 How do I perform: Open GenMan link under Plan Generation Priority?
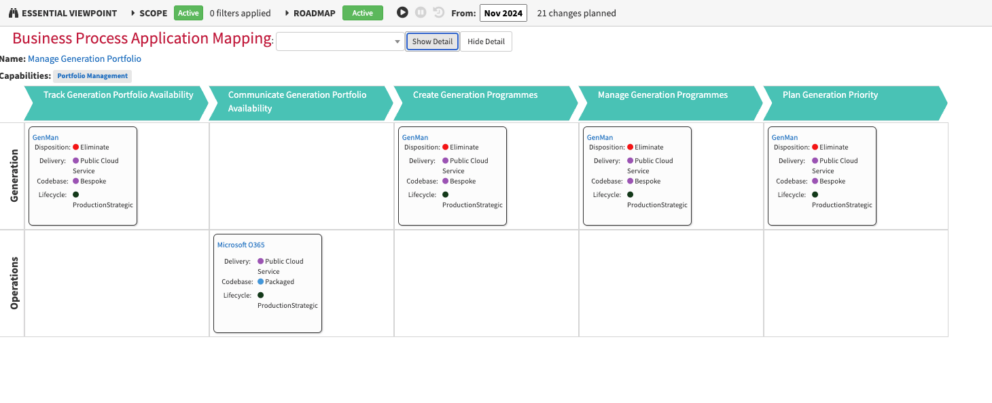pyautogui.click(x=784, y=137)
